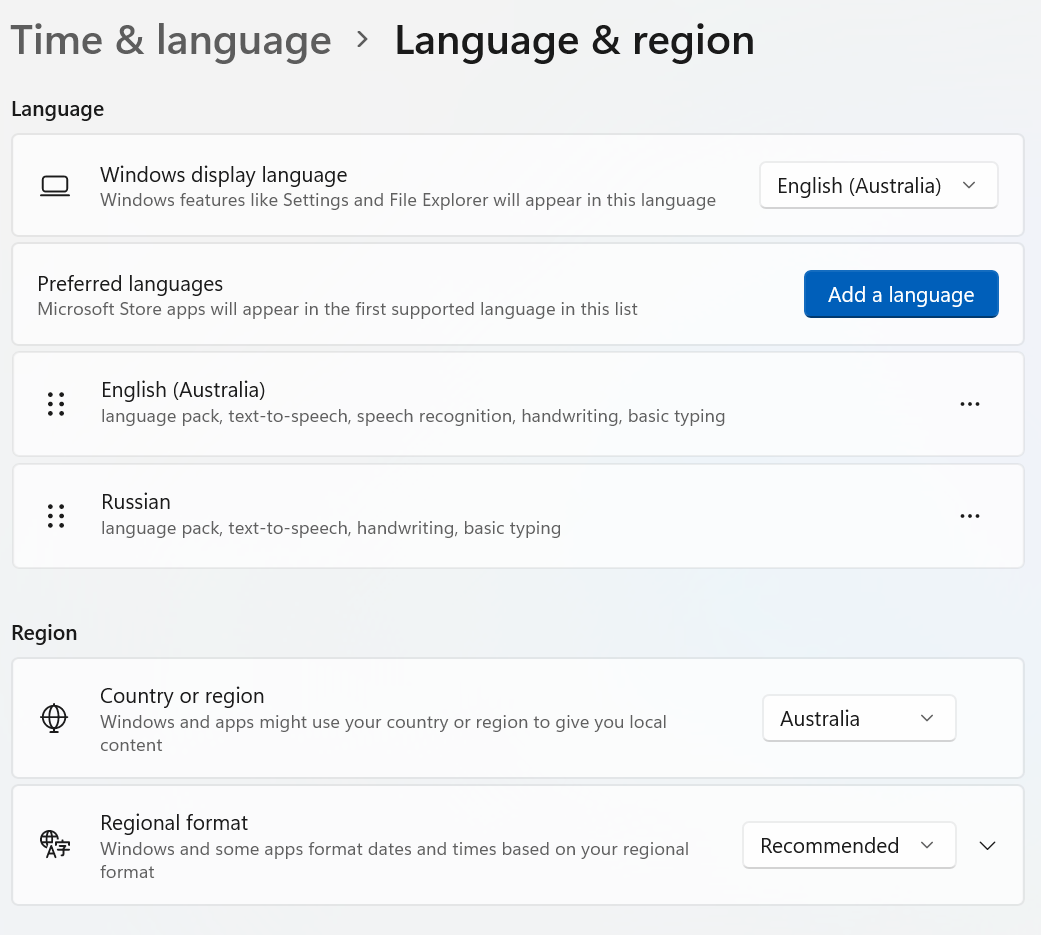Click the Language & region page title

(x=574, y=40)
